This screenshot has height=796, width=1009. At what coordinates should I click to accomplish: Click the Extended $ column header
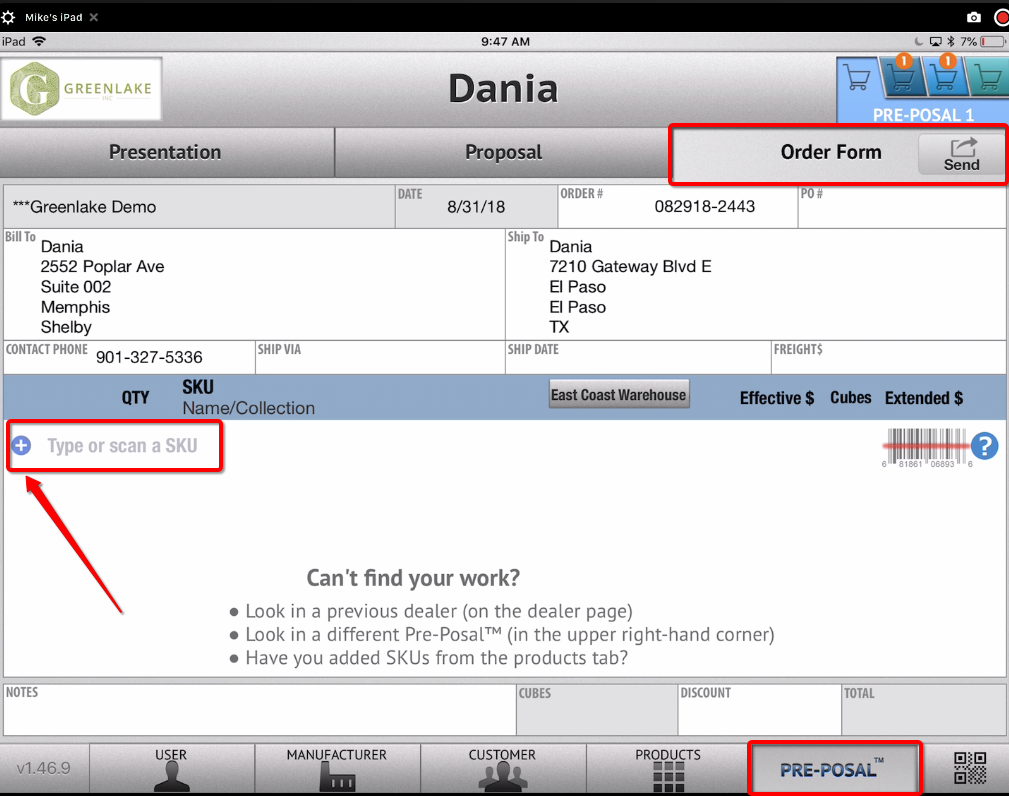tap(923, 398)
